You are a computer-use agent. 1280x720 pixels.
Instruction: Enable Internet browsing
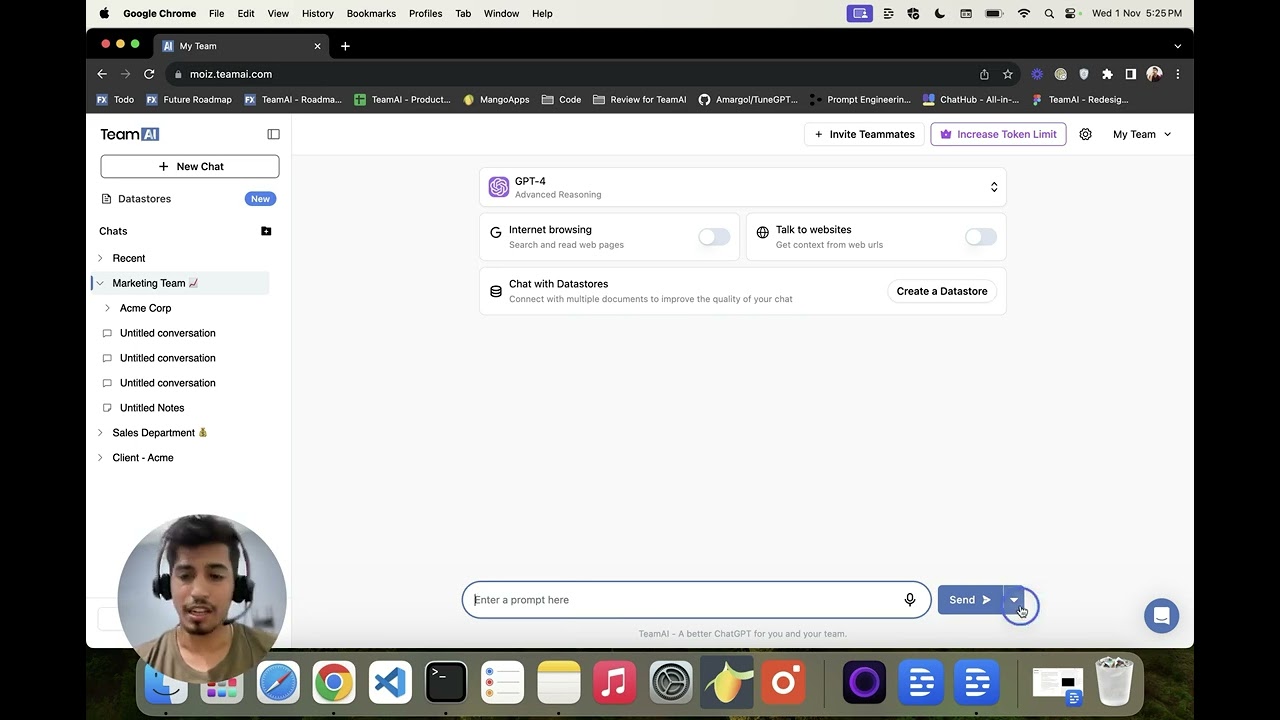[x=713, y=236]
